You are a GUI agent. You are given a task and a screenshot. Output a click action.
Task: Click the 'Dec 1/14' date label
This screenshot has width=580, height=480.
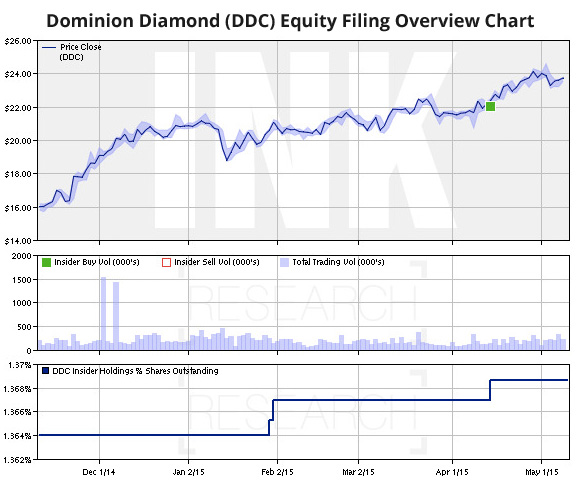pos(99,472)
